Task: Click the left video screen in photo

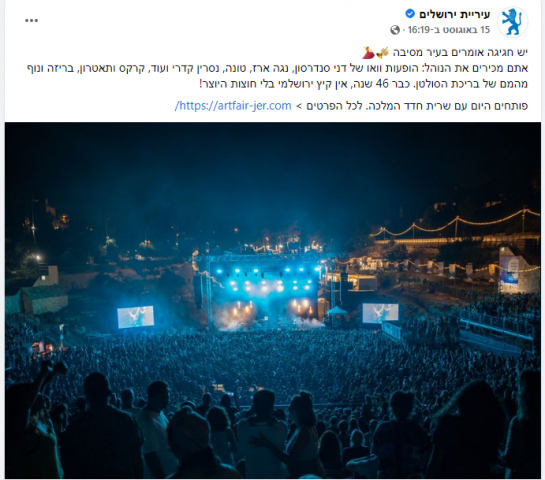Action: point(136,317)
